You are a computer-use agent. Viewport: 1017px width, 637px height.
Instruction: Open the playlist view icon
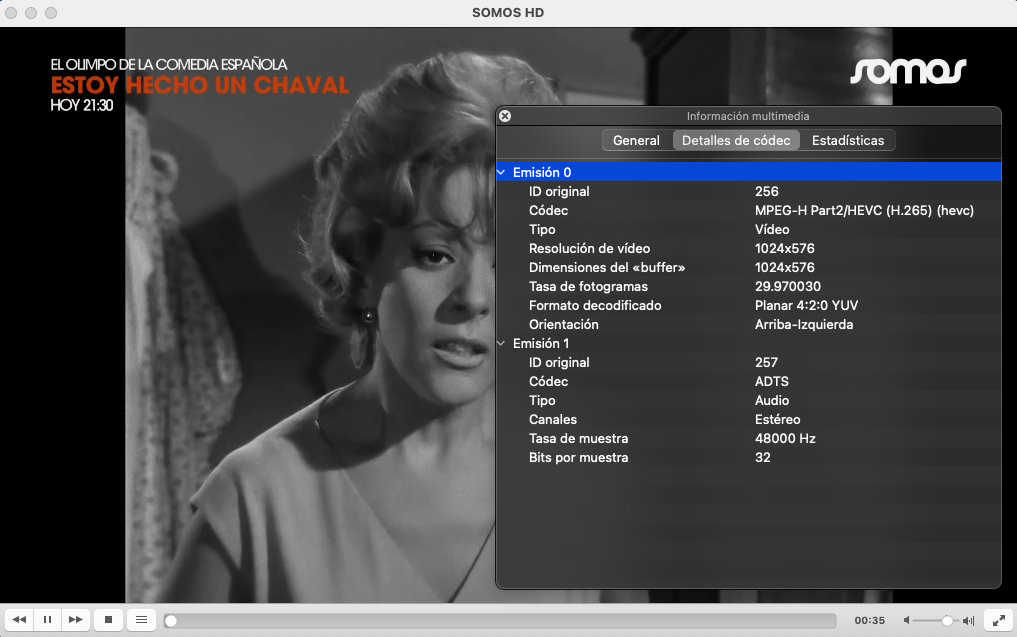click(x=141, y=620)
